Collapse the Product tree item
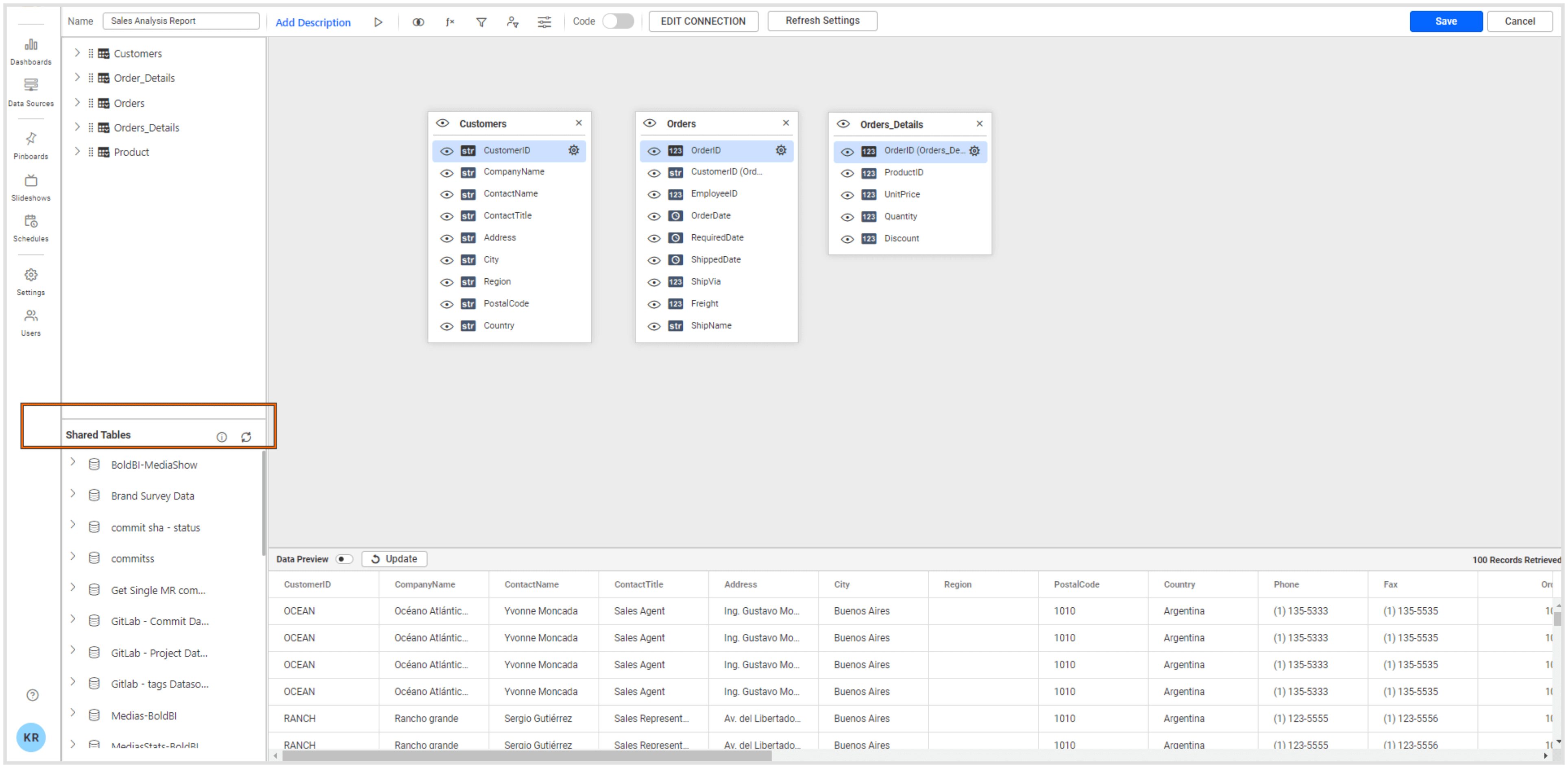 point(77,152)
